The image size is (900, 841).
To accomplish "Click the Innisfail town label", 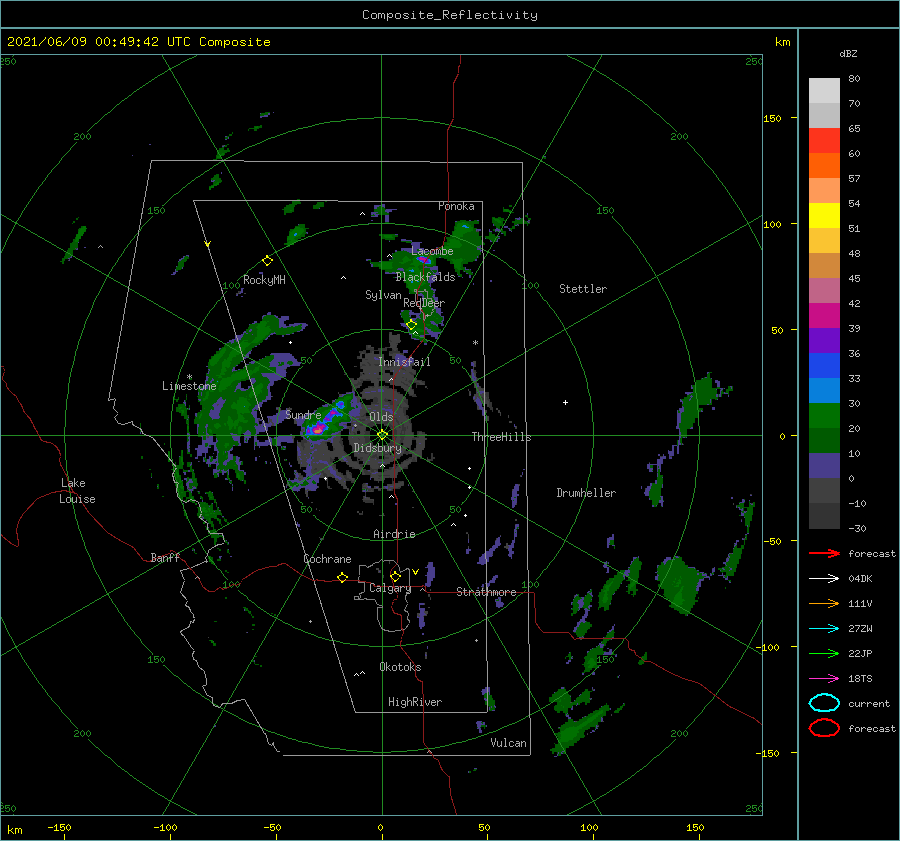I will point(404,362).
